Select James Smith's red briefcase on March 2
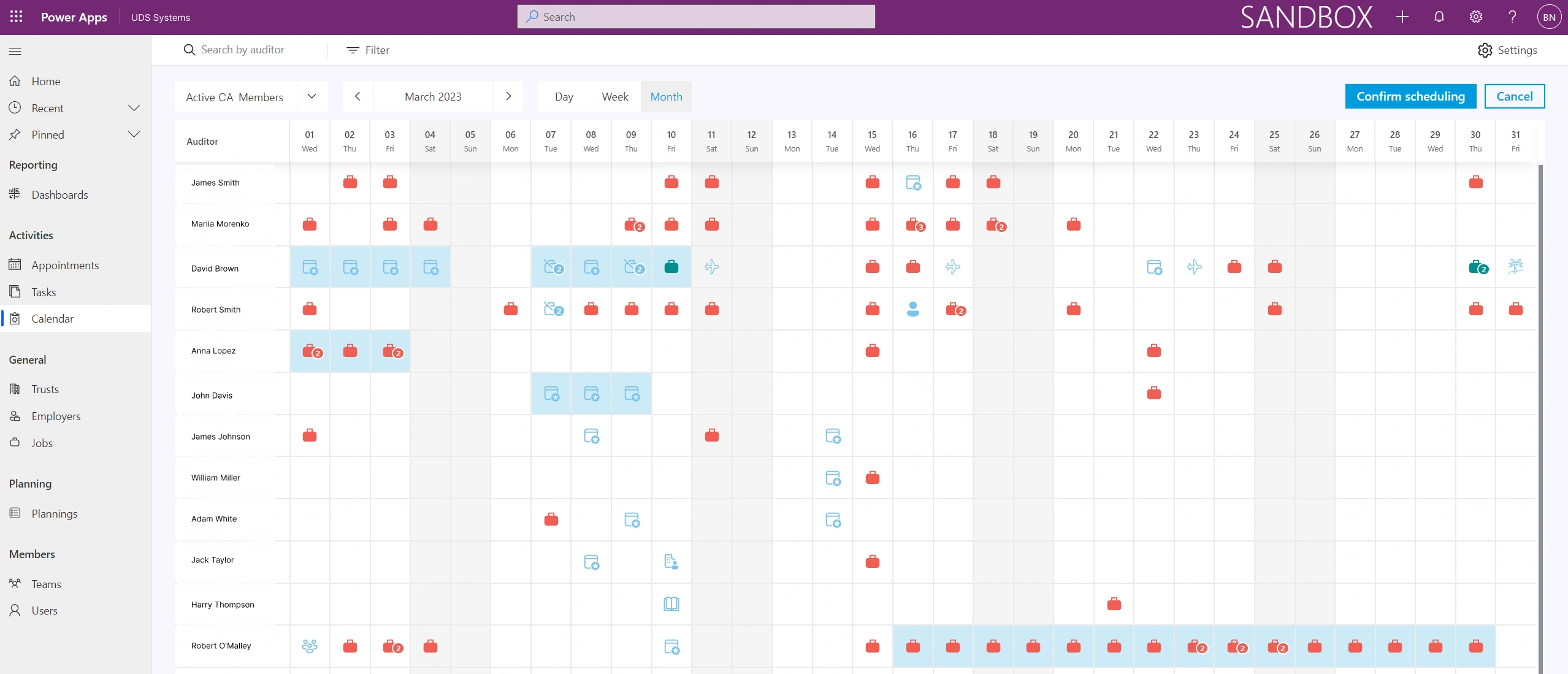This screenshot has height=674, width=1568. point(350,182)
